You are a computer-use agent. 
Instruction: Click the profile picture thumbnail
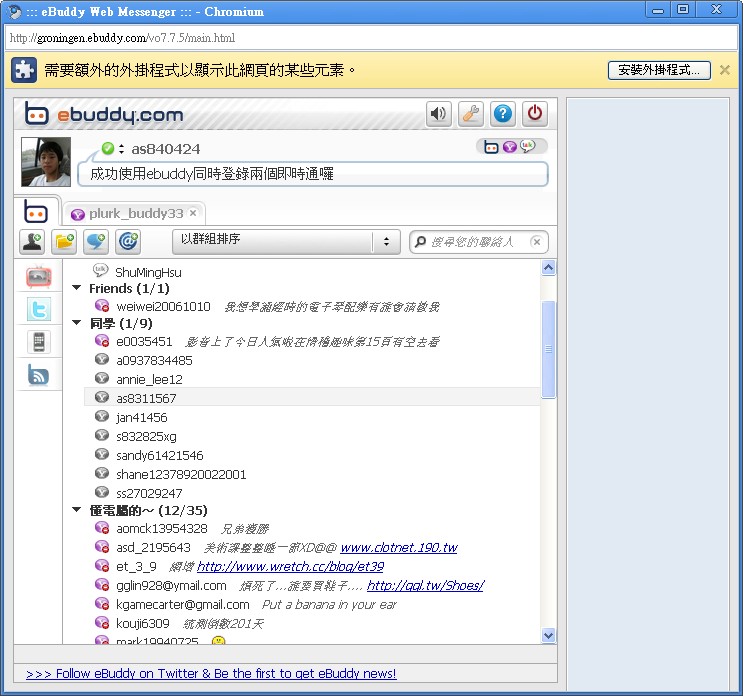[46, 162]
